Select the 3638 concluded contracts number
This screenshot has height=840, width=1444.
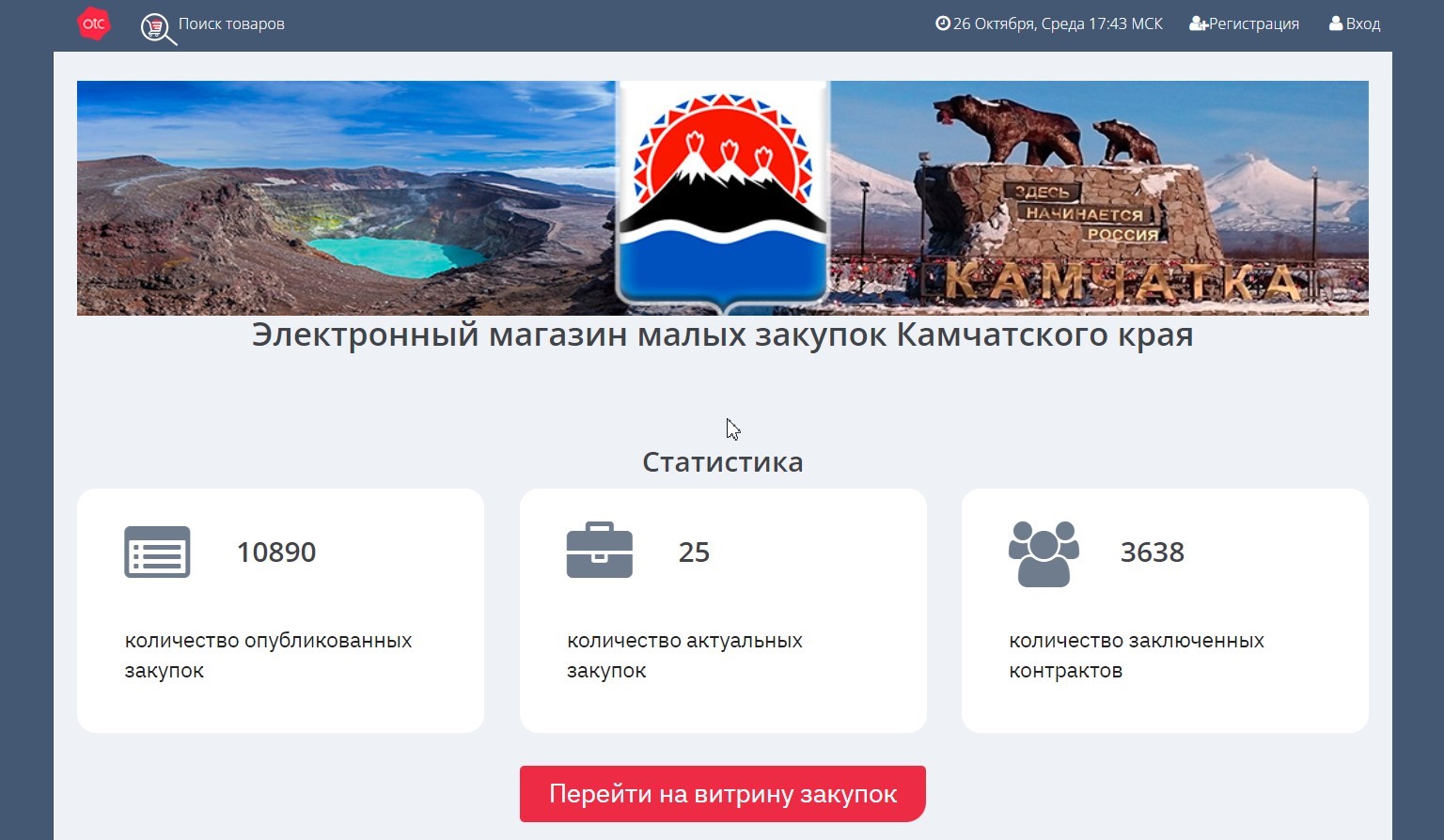point(1153,552)
